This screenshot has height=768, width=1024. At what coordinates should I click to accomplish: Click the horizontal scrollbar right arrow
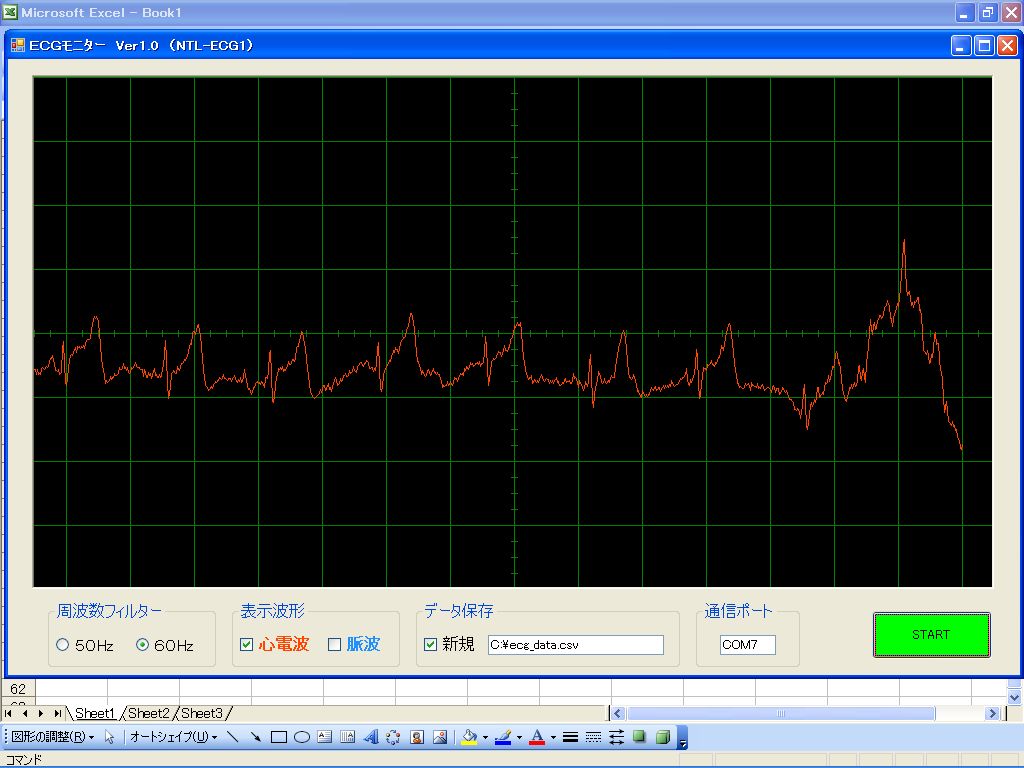tap(993, 713)
